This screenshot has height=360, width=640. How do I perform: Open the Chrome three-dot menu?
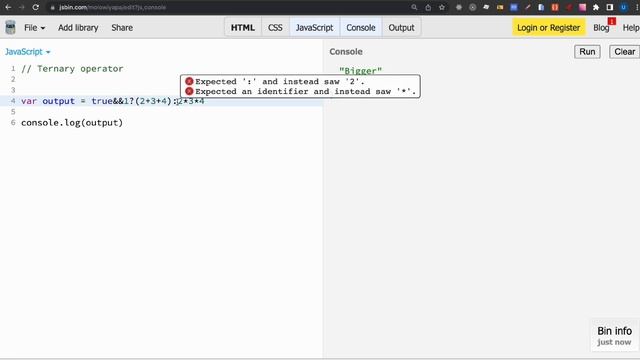click(636, 7)
